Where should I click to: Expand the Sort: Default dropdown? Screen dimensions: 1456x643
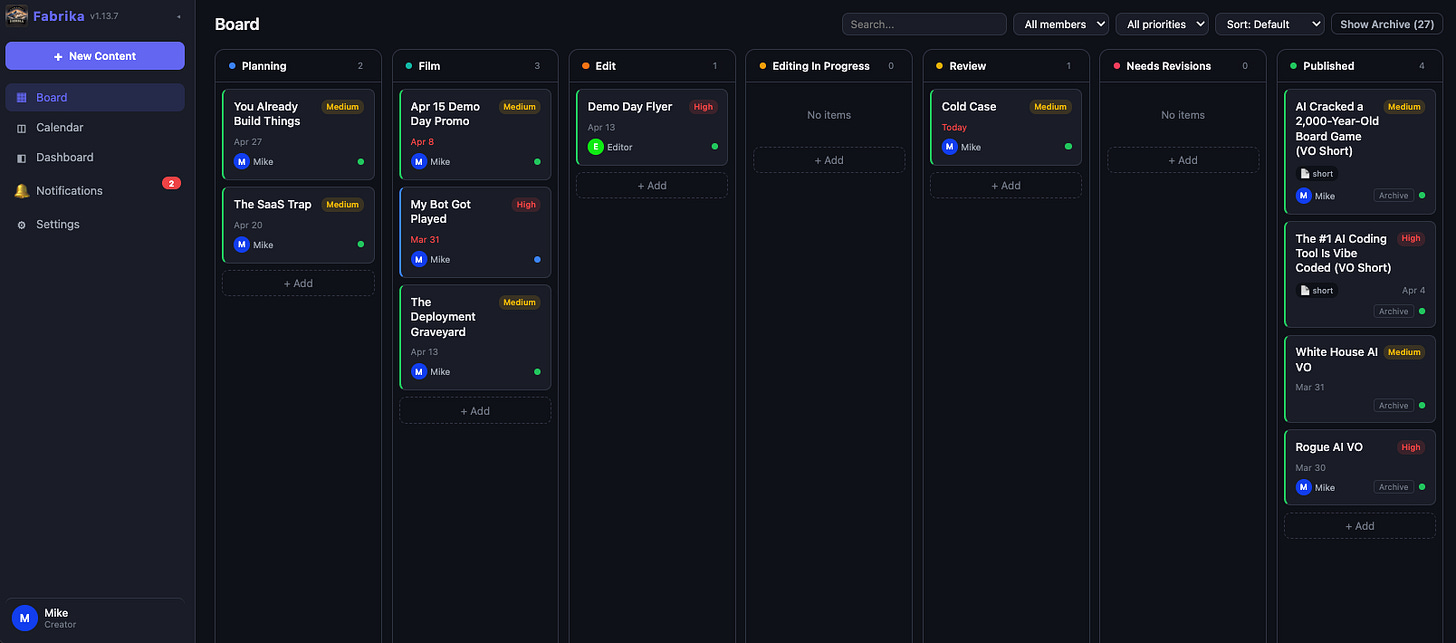(1269, 24)
